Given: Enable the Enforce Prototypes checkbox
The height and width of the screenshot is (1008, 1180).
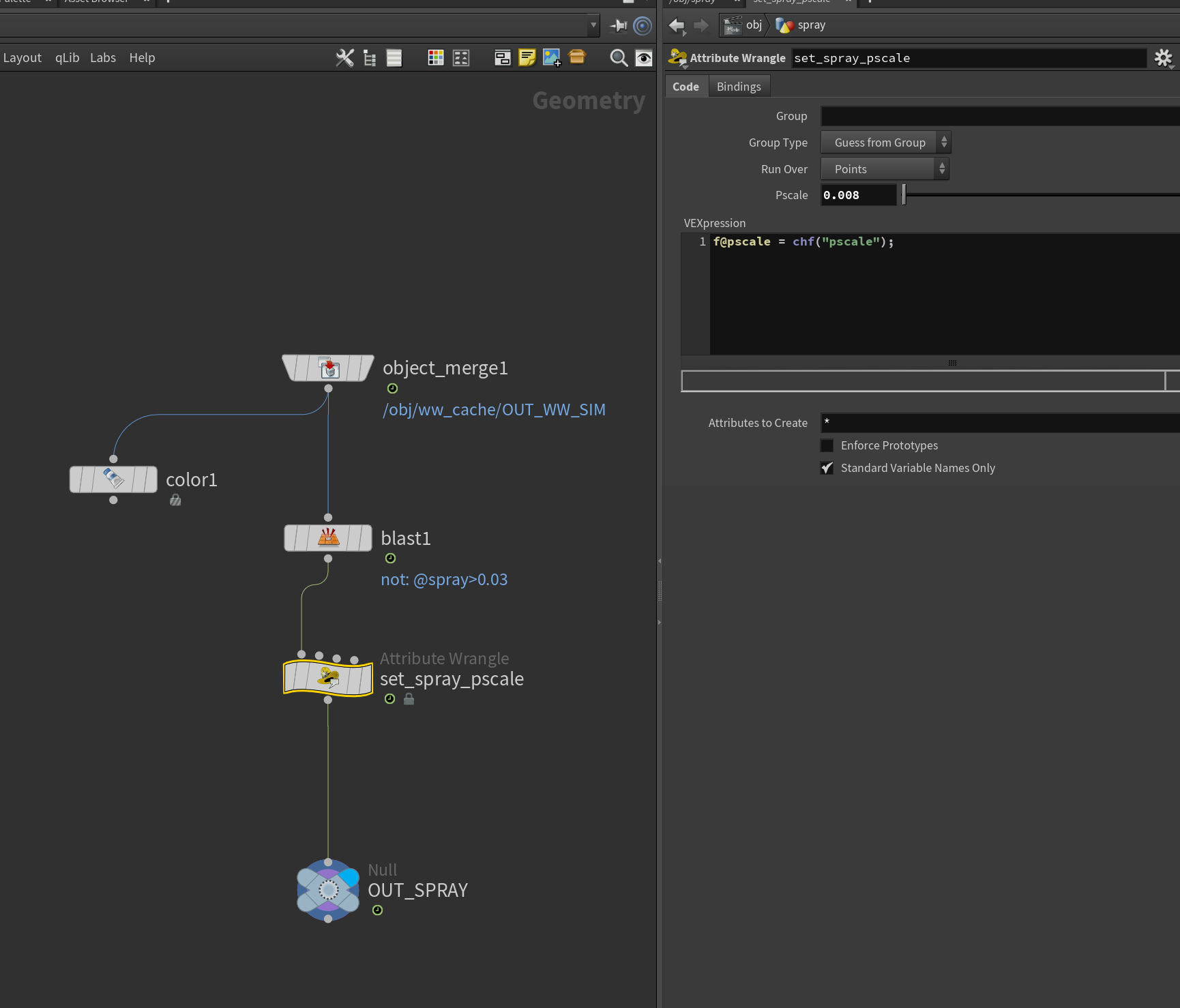Looking at the screenshot, I should click(827, 445).
